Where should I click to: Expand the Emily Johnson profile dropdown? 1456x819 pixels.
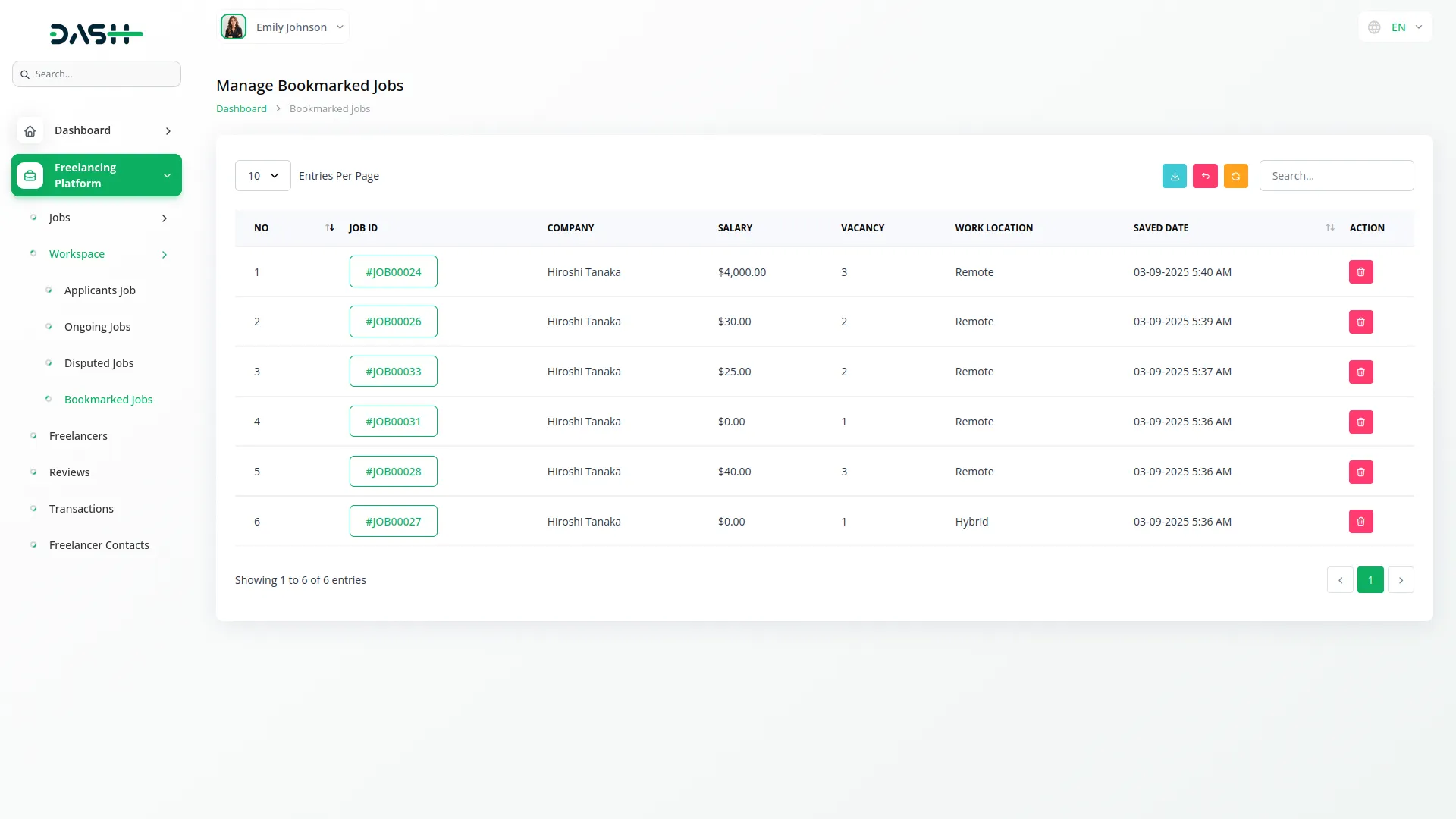click(x=339, y=27)
